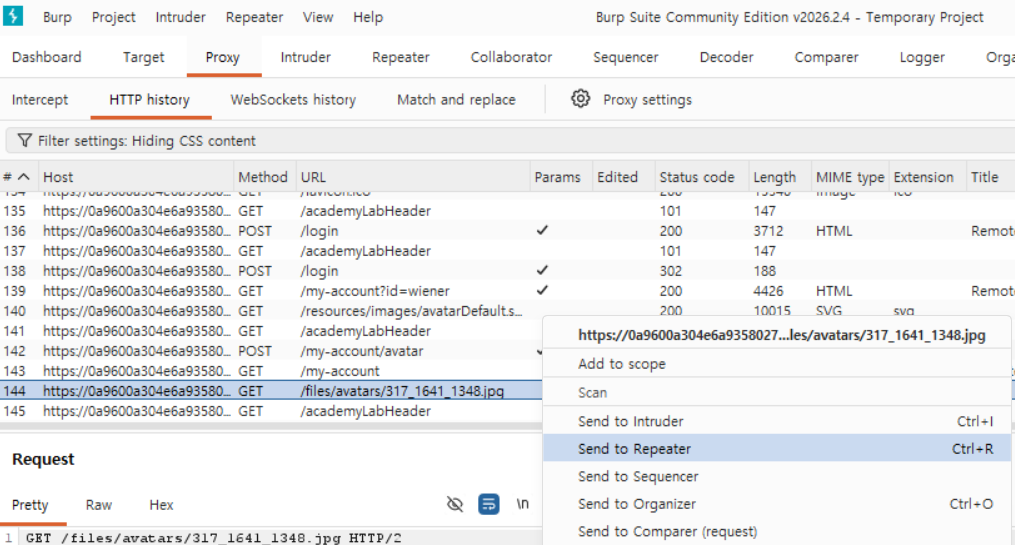Sort by MIME type column header

click(850, 177)
